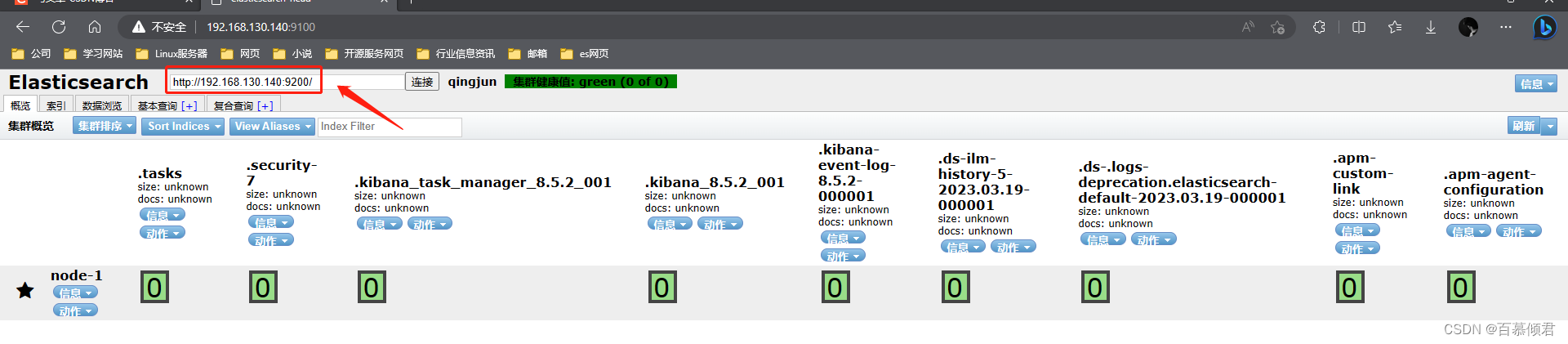
Task: Click the Elasticsearch title heading
Action: pyautogui.click(x=78, y=83)
